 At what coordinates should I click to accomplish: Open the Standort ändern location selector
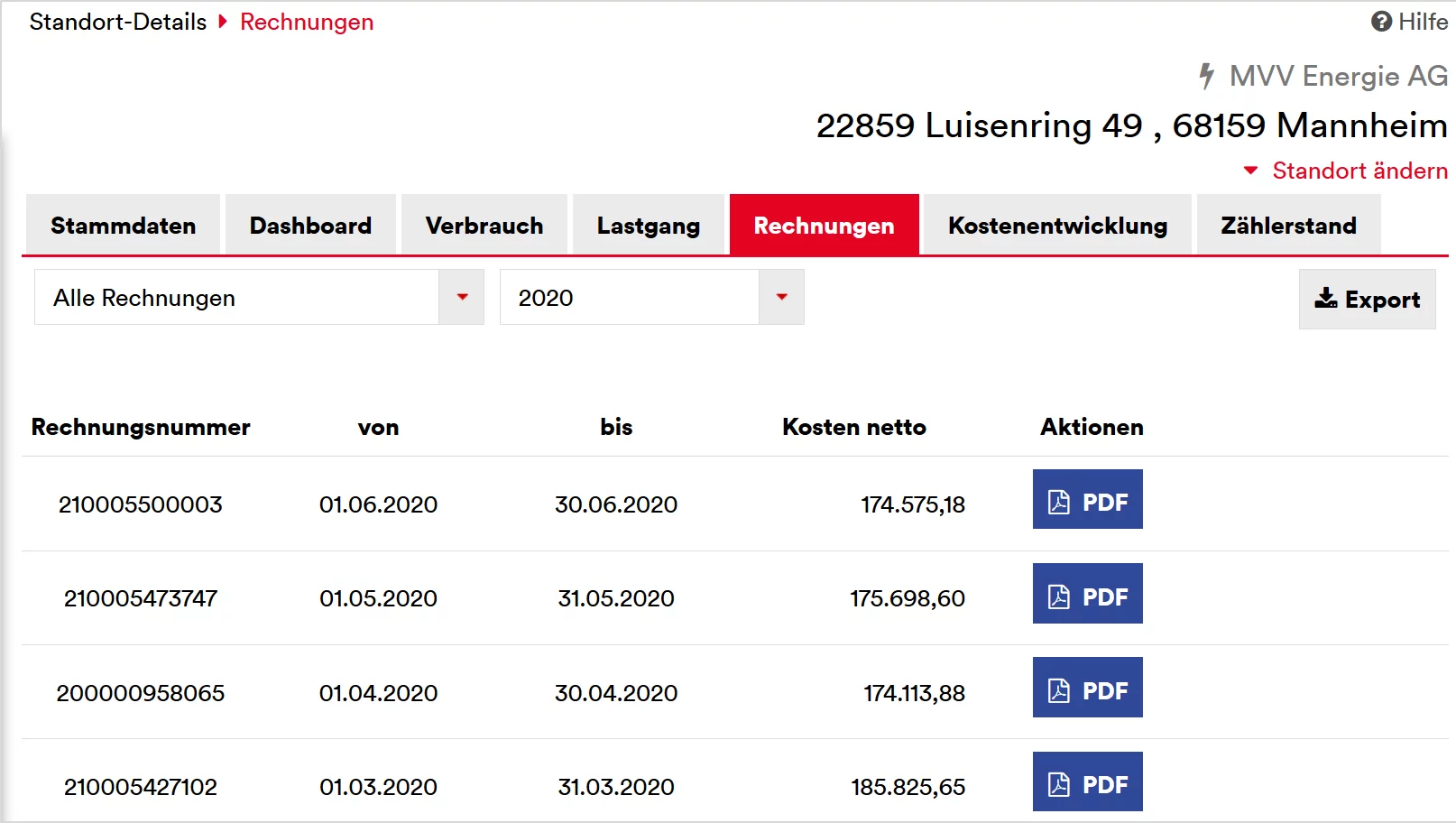click(x=1359, y=171)
